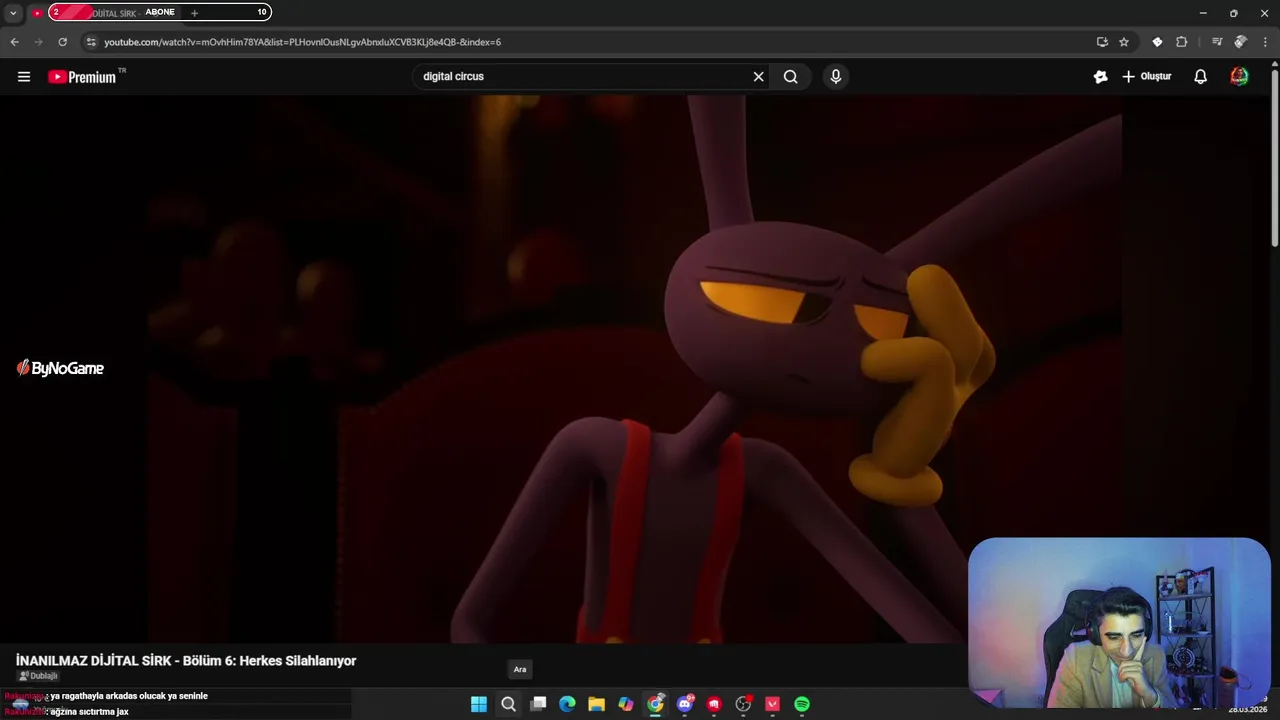Viewport: 1280px width, 720px height.
Task: Click the Oluştur create button
Action: (1146, 76)
